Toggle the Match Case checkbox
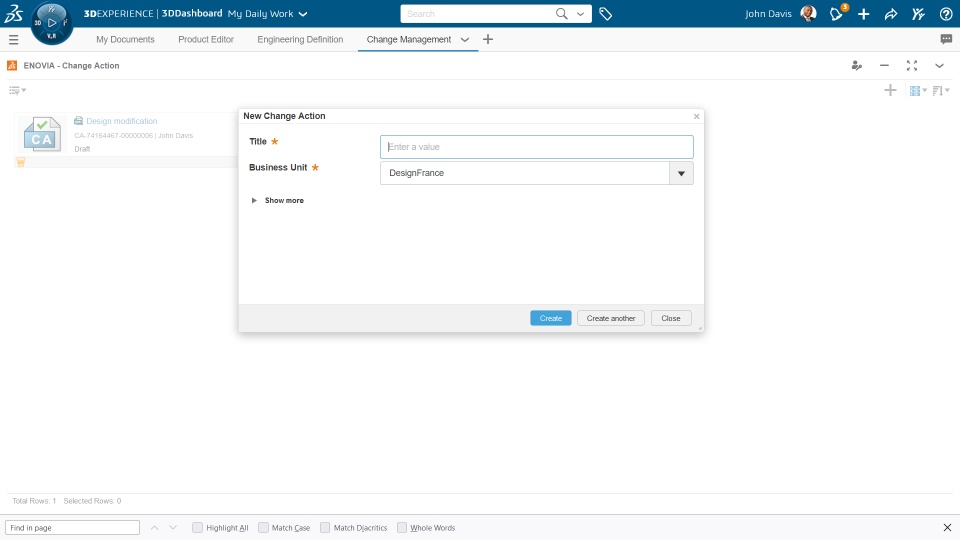The width and height of the screenshot is (960, 540). point(263,527)
